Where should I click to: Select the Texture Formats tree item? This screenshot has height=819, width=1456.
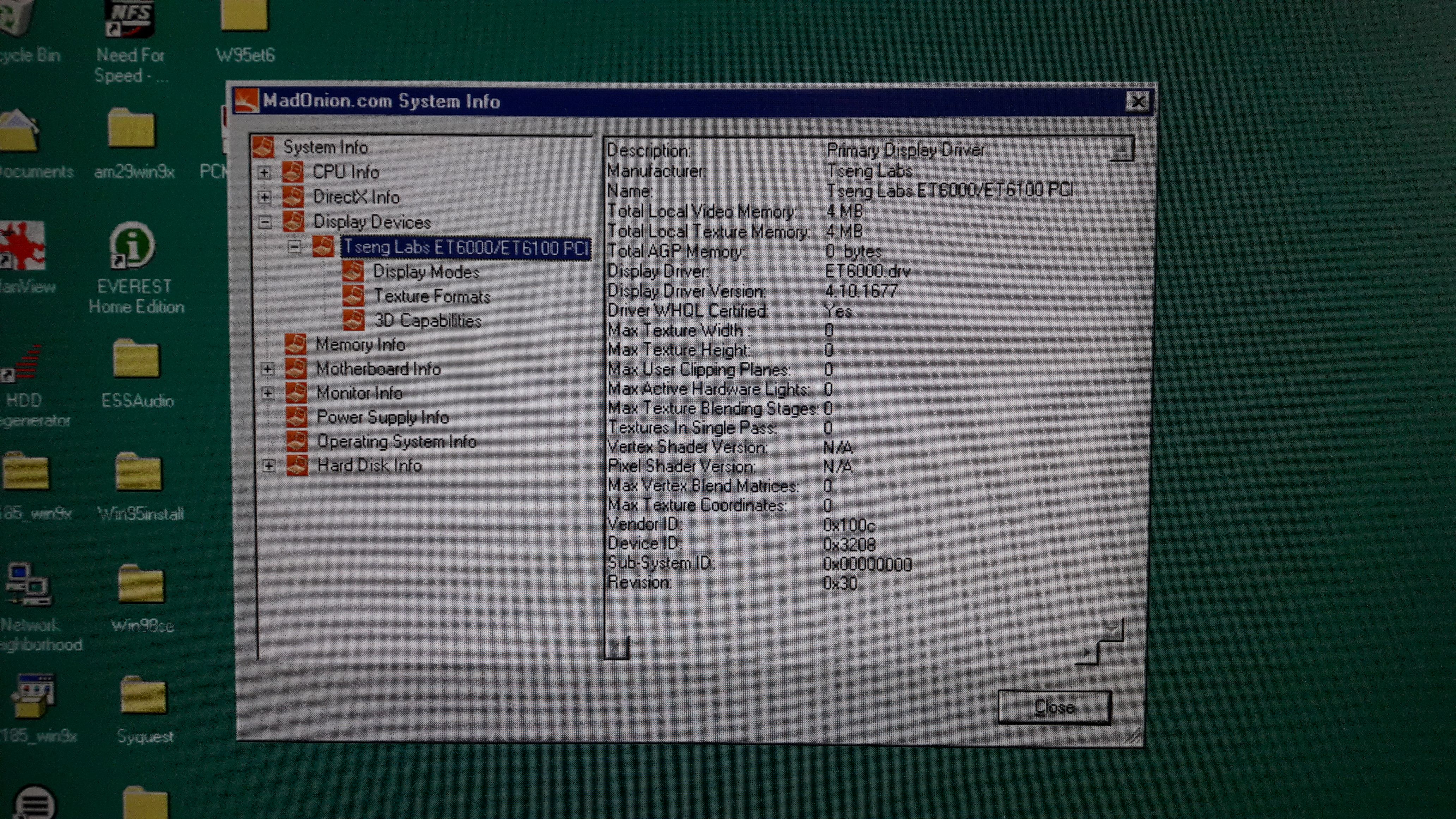tap(432, 296)
